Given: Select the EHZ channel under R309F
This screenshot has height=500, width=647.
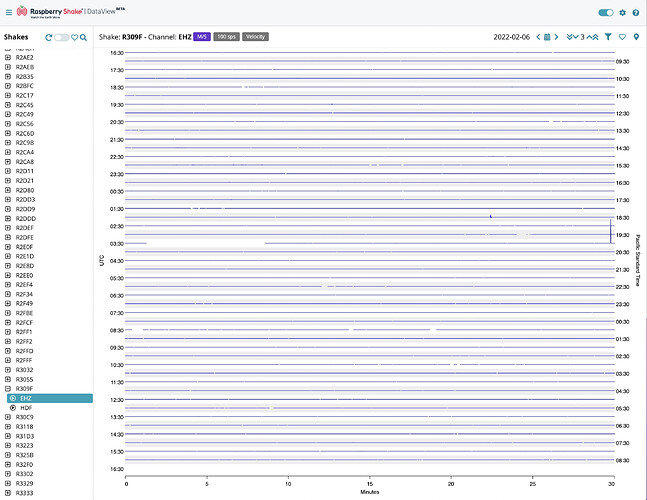Looking at the screenshot, I should click(x=50, y=398).
